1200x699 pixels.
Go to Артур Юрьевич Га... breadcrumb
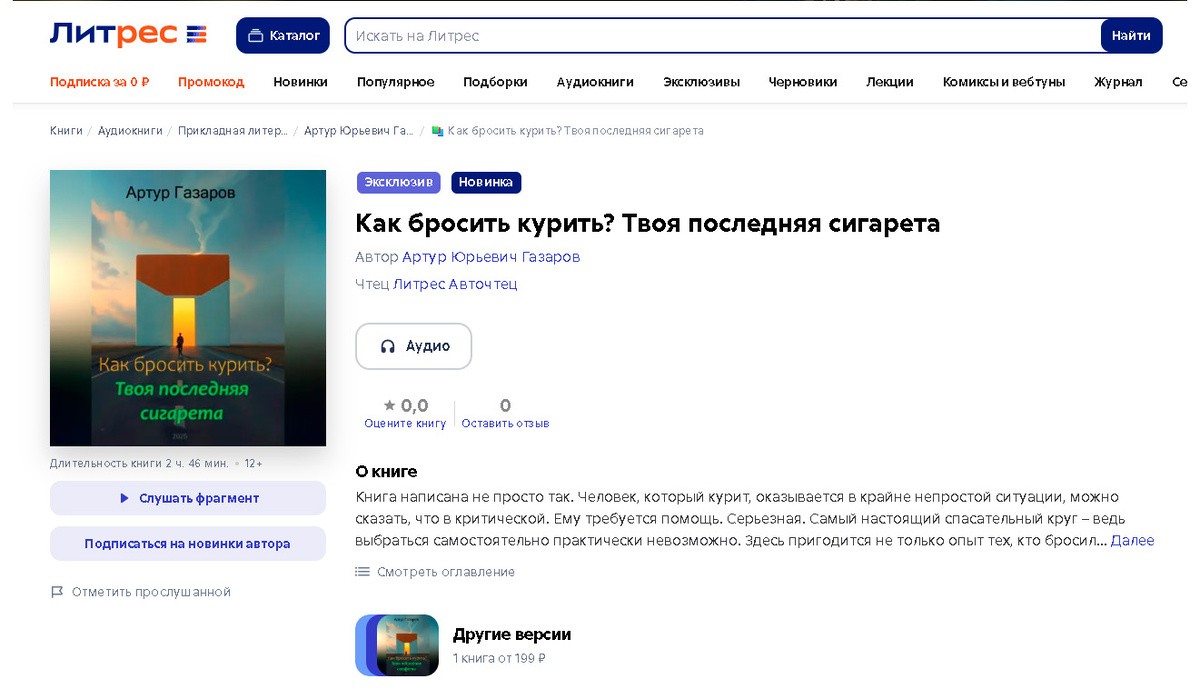click(359, 131)
